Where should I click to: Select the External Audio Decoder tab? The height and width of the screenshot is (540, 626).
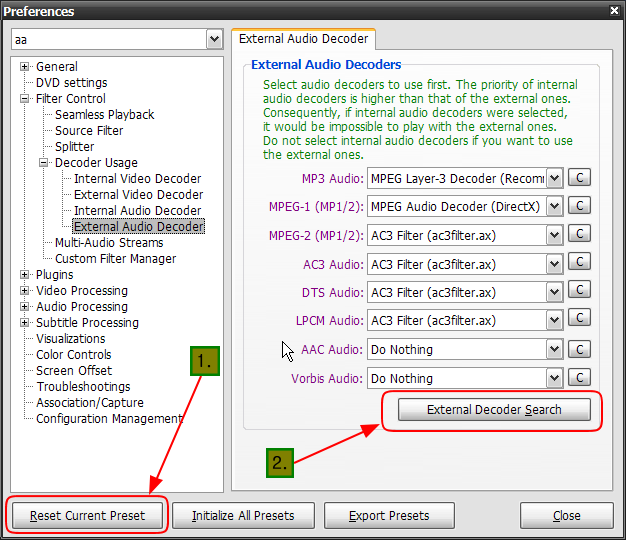[x=303, y=39]
